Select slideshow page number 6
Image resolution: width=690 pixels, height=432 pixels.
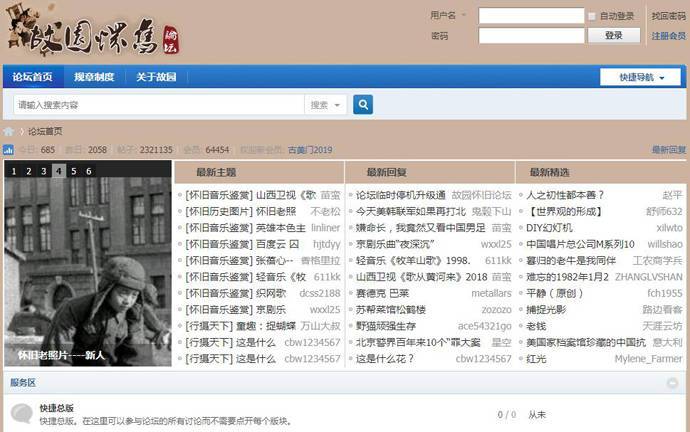(89, 171)
